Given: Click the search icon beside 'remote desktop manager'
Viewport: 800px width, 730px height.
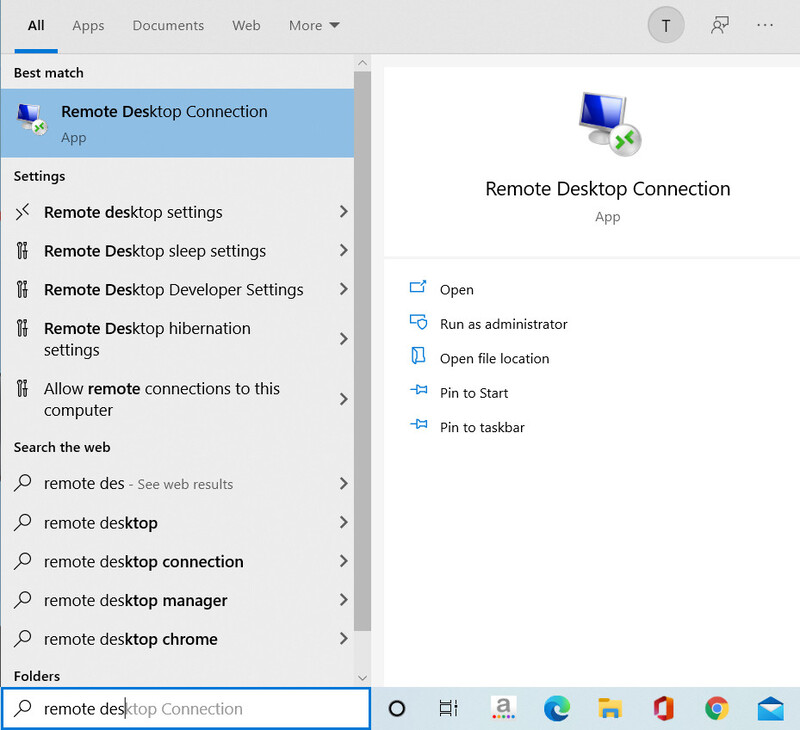Looking at the screenshot, I should click(x=23, y=599).
